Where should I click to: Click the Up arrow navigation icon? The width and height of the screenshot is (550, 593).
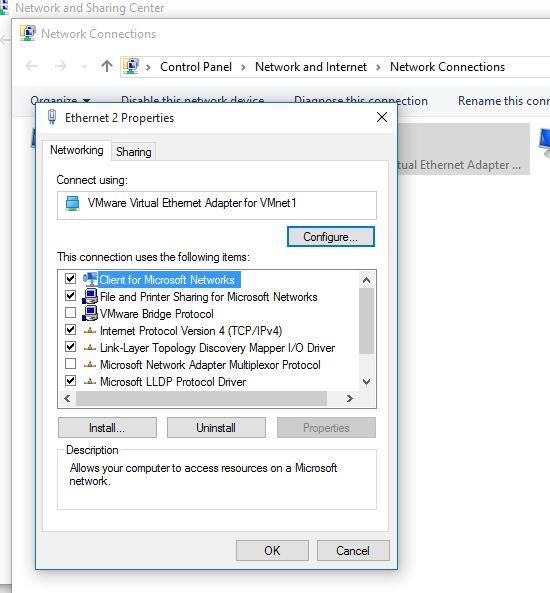tap(107, 67)
